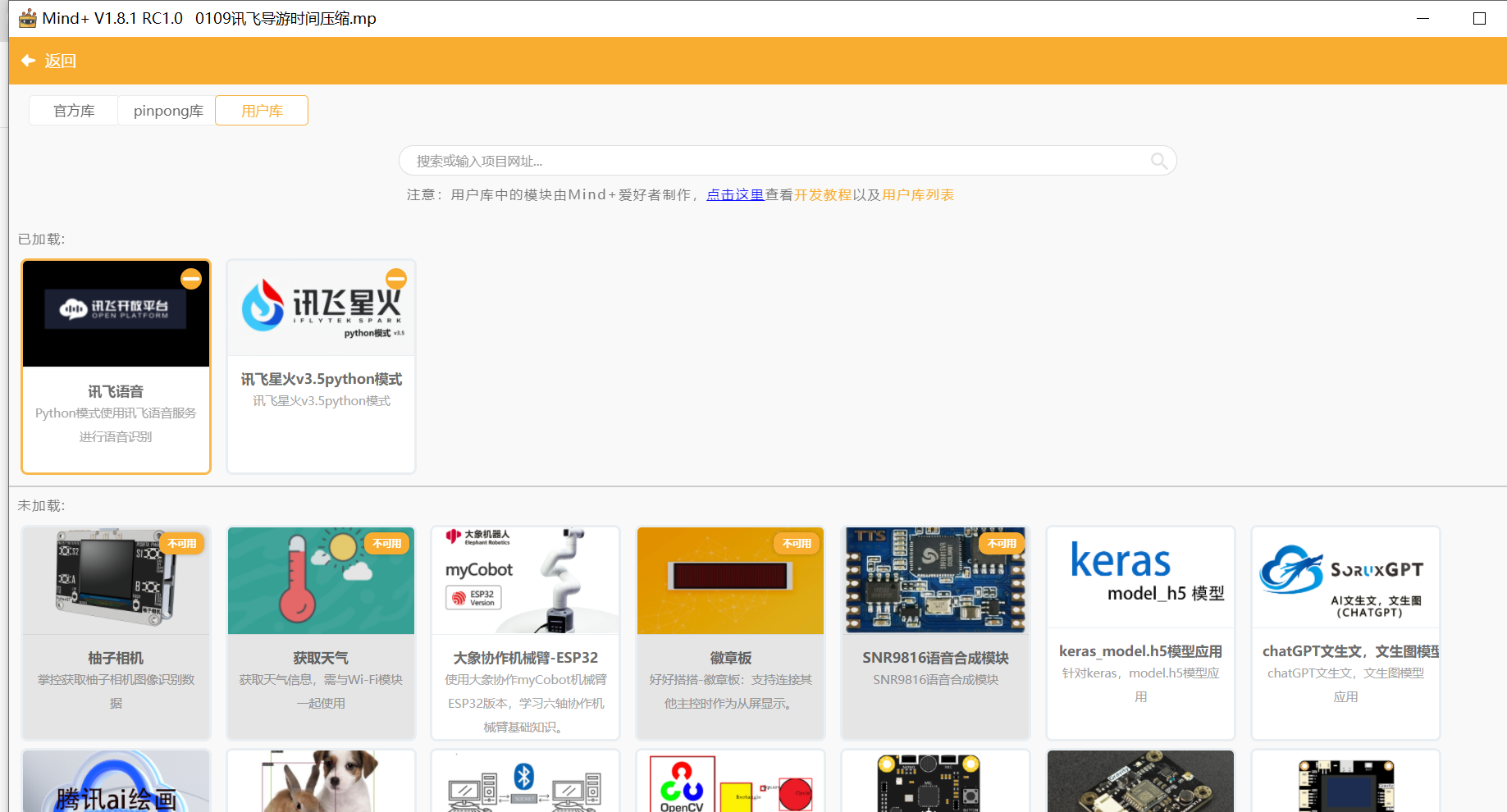Remove 讯飞星火v3.5 library via minus icon

396,279
